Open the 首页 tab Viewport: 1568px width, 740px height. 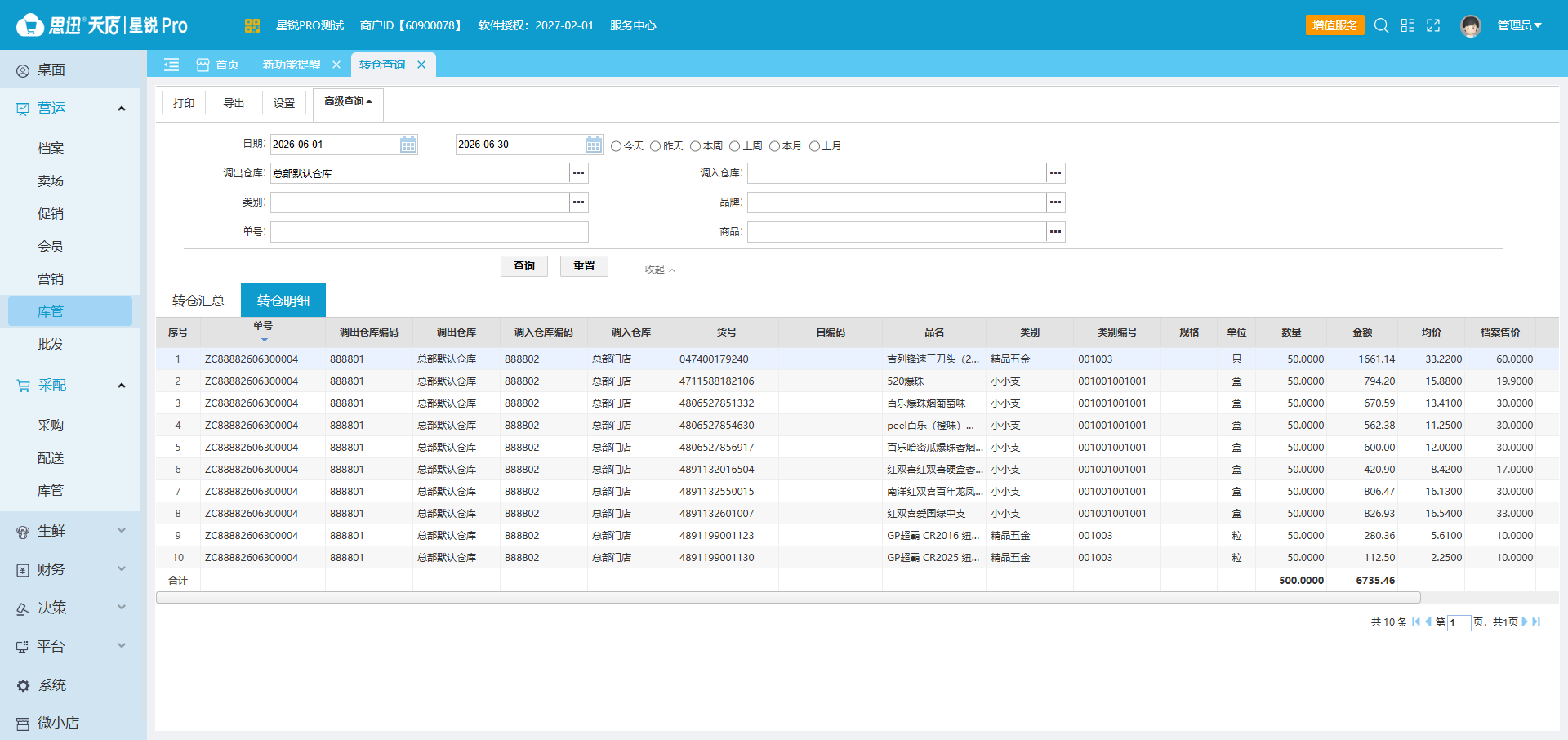pos(217,65)
